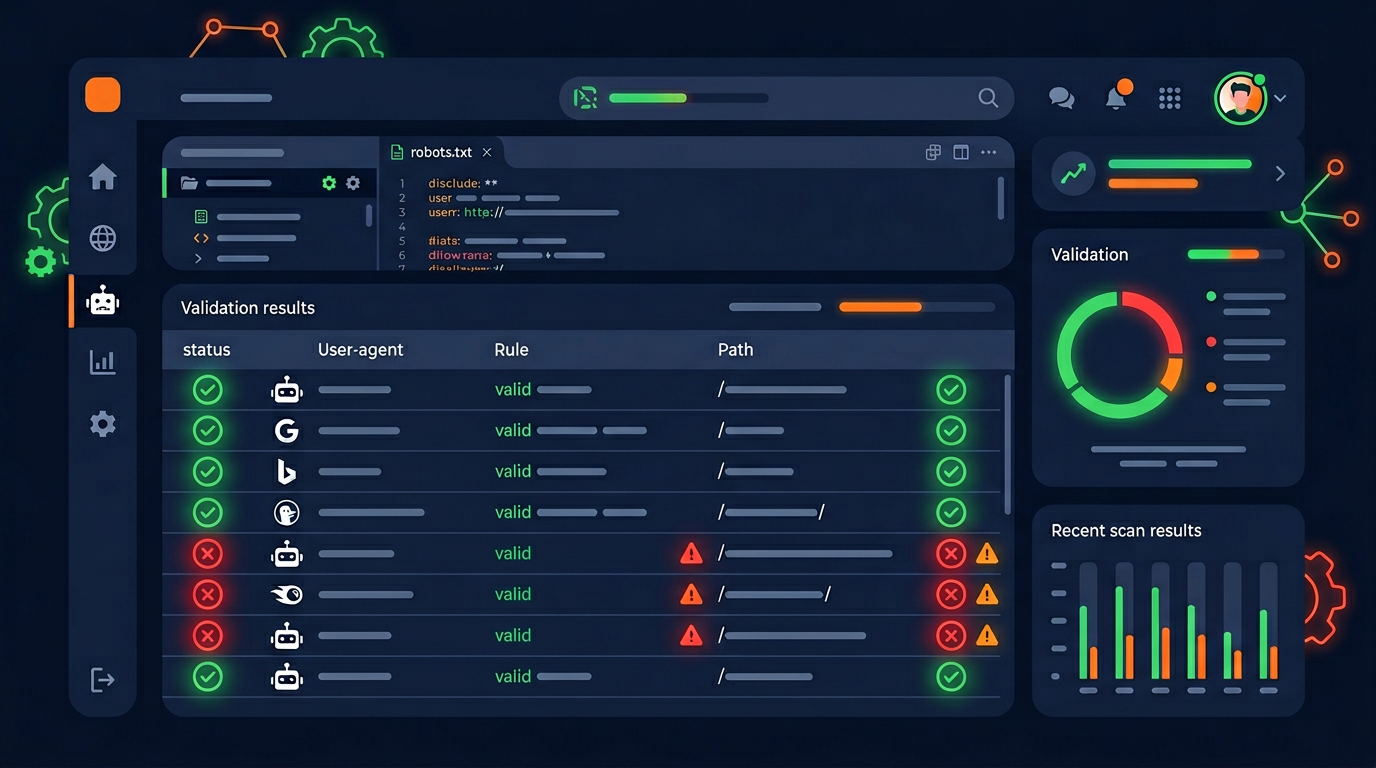This screenshot has height=768, width=1376.
Task: Open the settings gear in the sidebar
Action: pyautogui.click(x=103, y=423)
